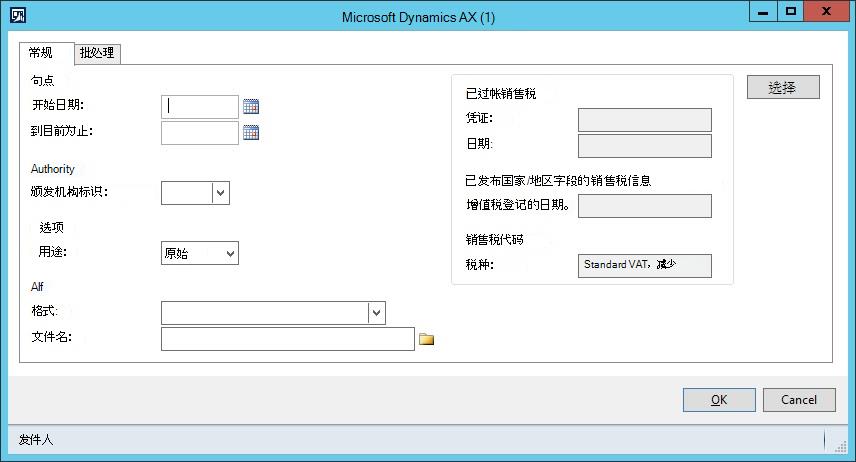Click the Authority section label
Viewport: 856px width, 462px height.
click(52, 169)
